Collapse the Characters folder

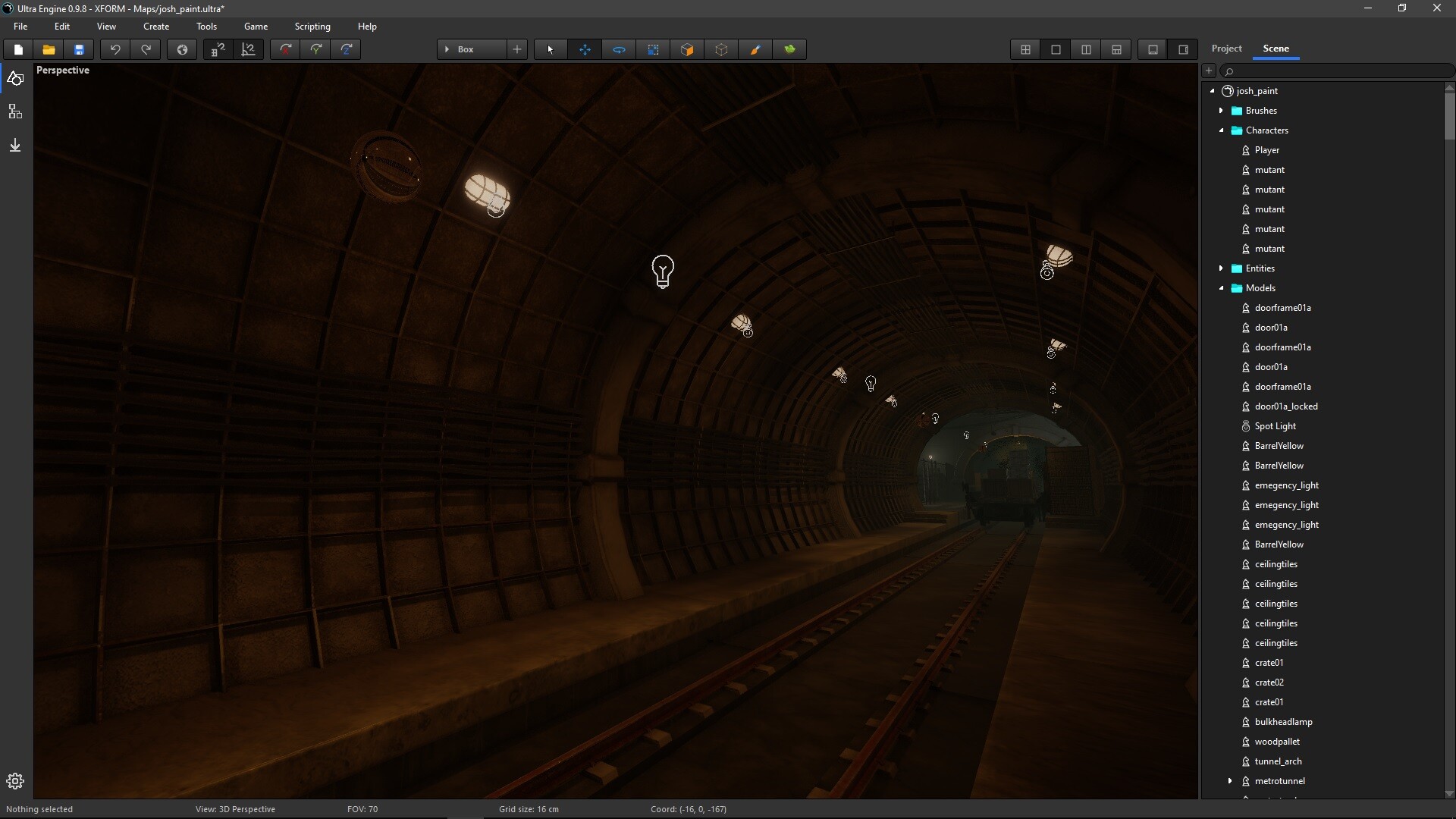(1222, 130)
